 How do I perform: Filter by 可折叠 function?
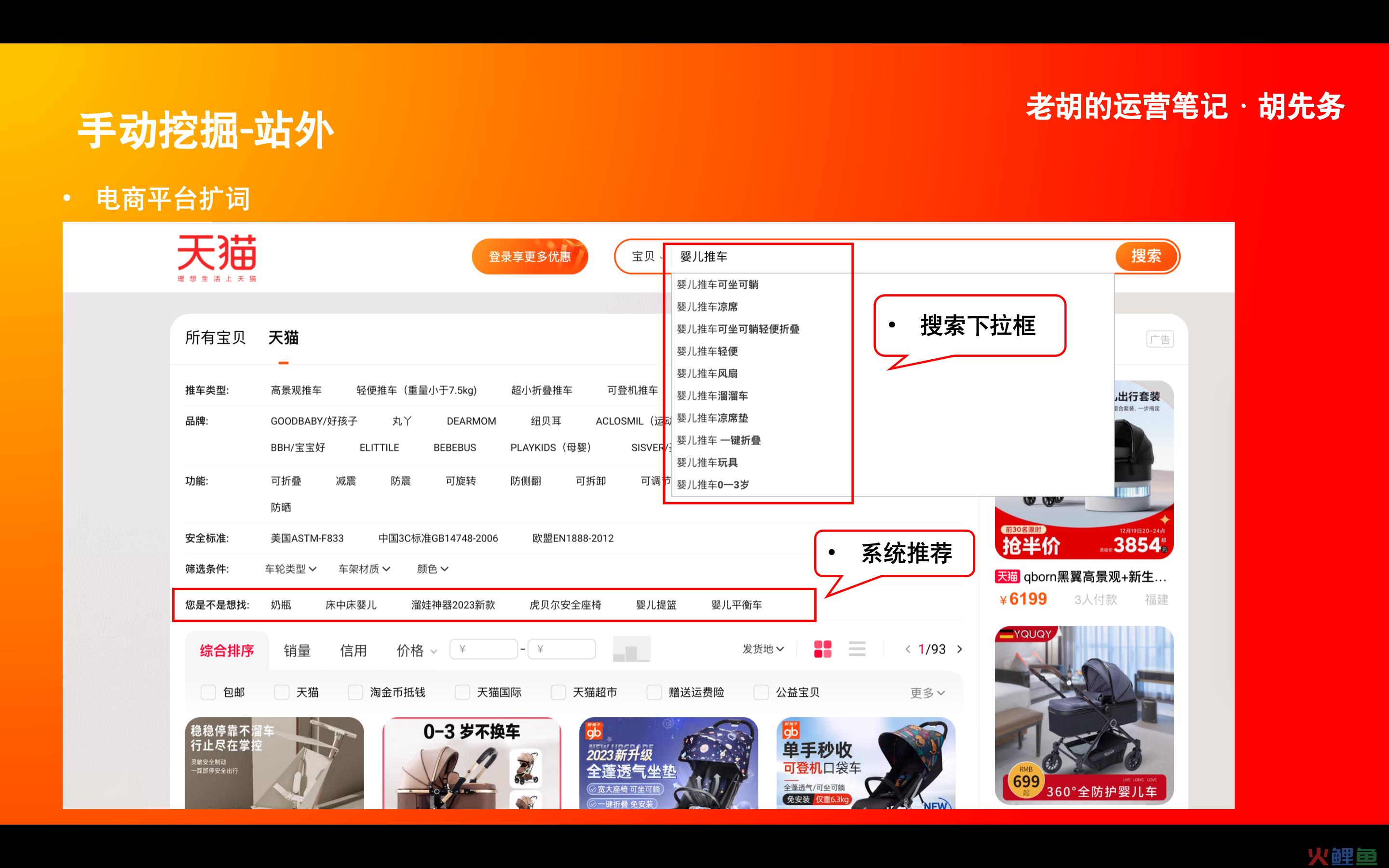pos(286,481)
